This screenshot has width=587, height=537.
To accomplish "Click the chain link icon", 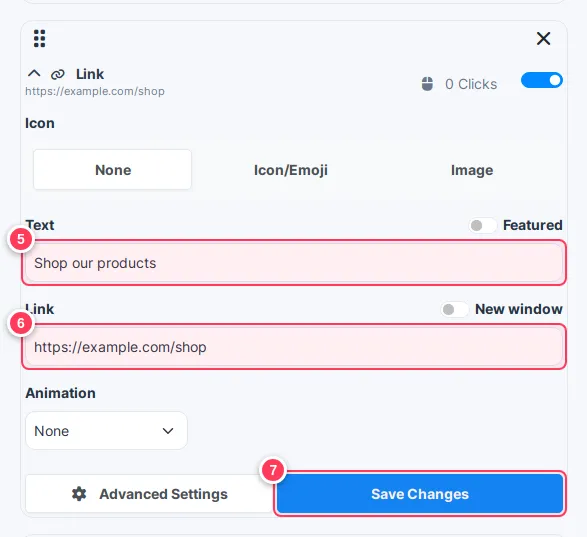I will [x=58, y=74].
